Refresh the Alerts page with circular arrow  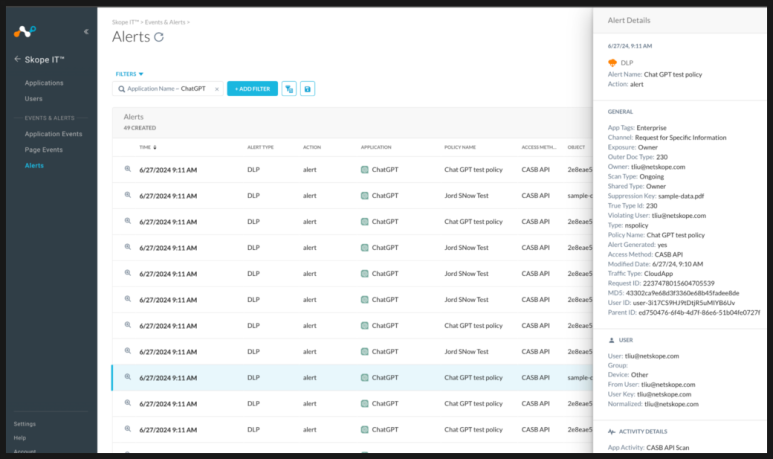(x=159, y=37)
